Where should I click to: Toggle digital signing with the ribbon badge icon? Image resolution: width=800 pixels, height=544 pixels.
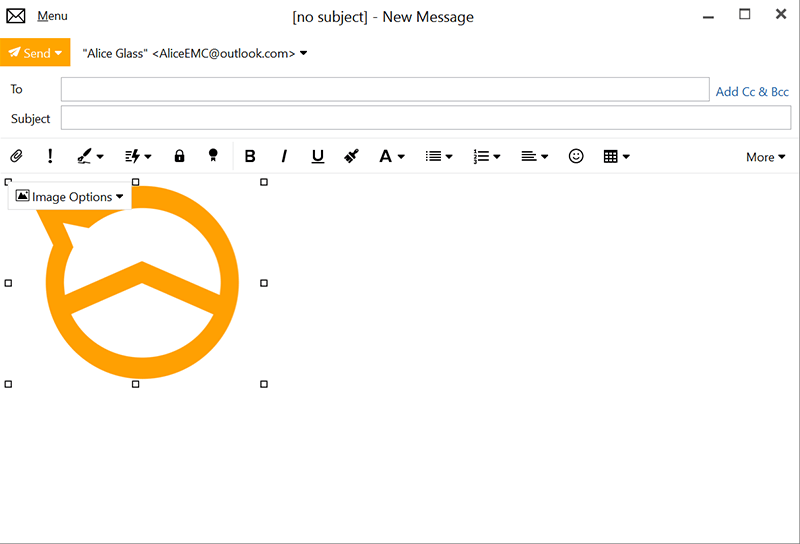(213, 156)
